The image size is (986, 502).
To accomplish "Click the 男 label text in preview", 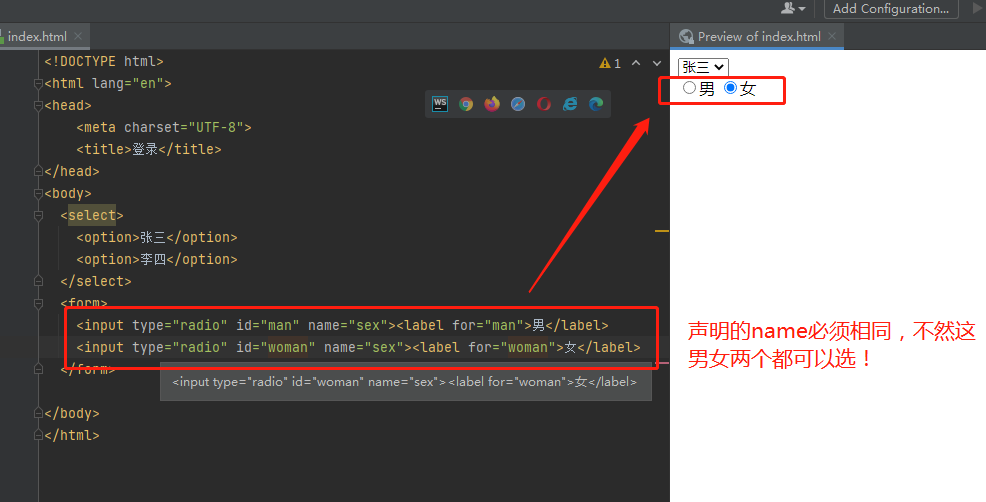I will click(707, 89).
